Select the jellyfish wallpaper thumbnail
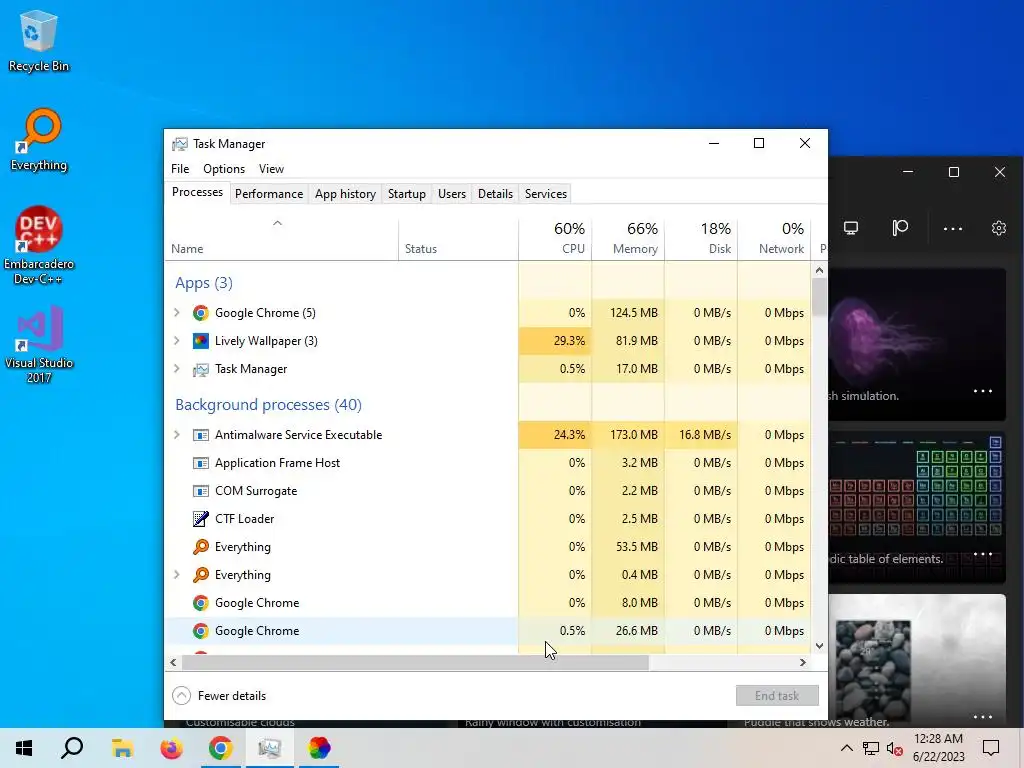Viewport: 1024px width, 768px height. [x=917, y=344]
